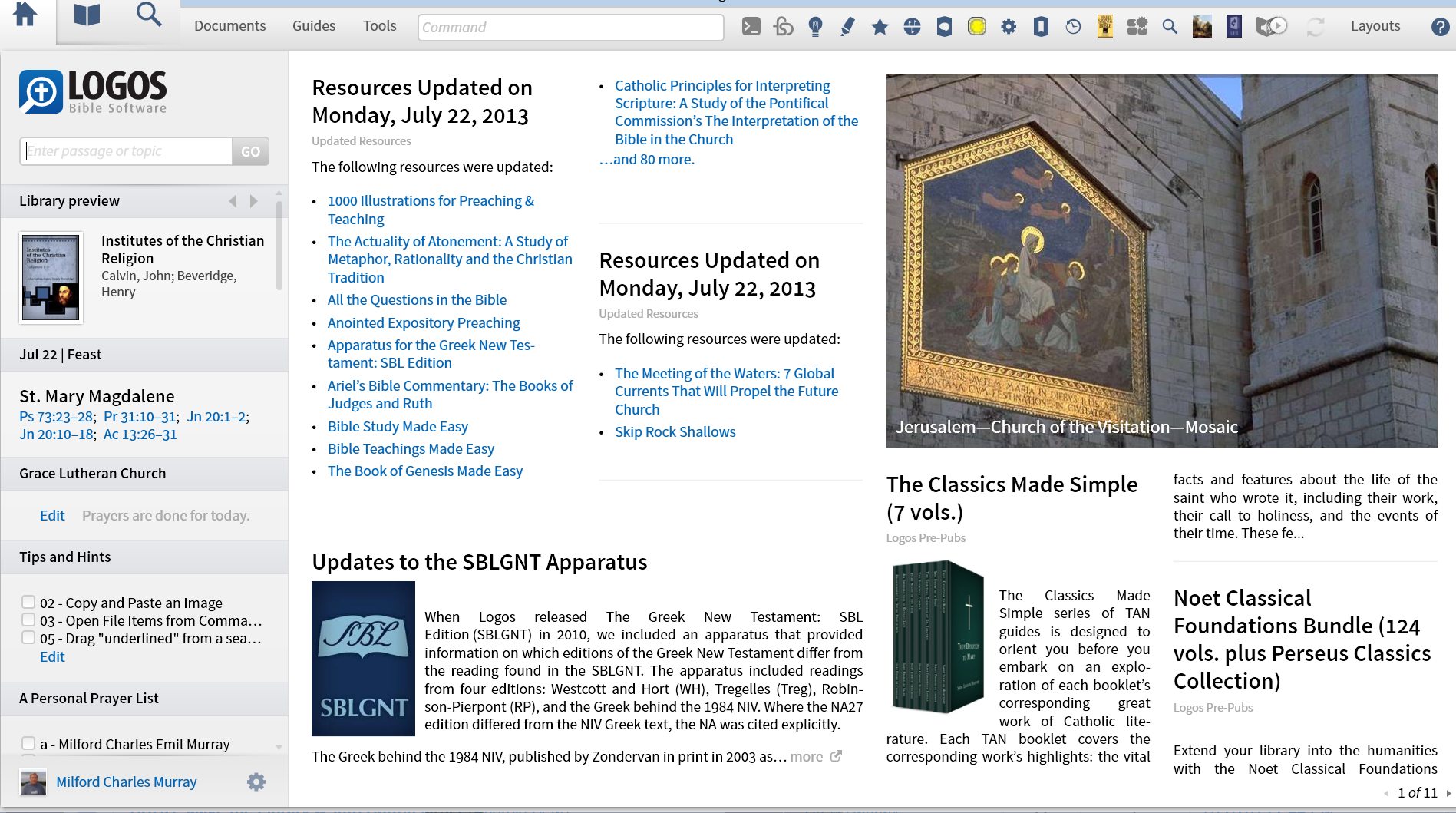
Task: Open the Tools menu
Action: 380,25
